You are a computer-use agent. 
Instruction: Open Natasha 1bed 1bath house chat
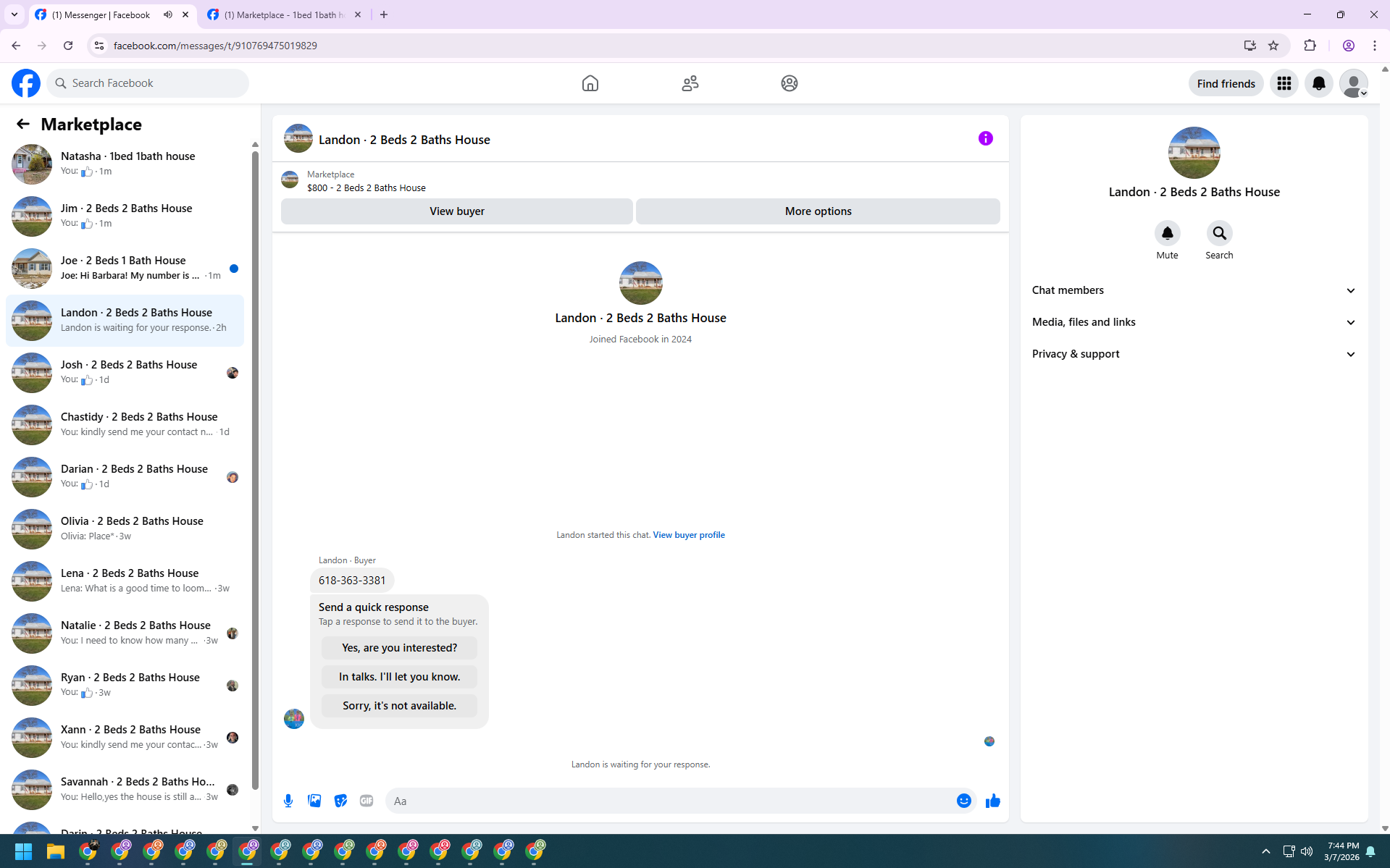point(125,164)
